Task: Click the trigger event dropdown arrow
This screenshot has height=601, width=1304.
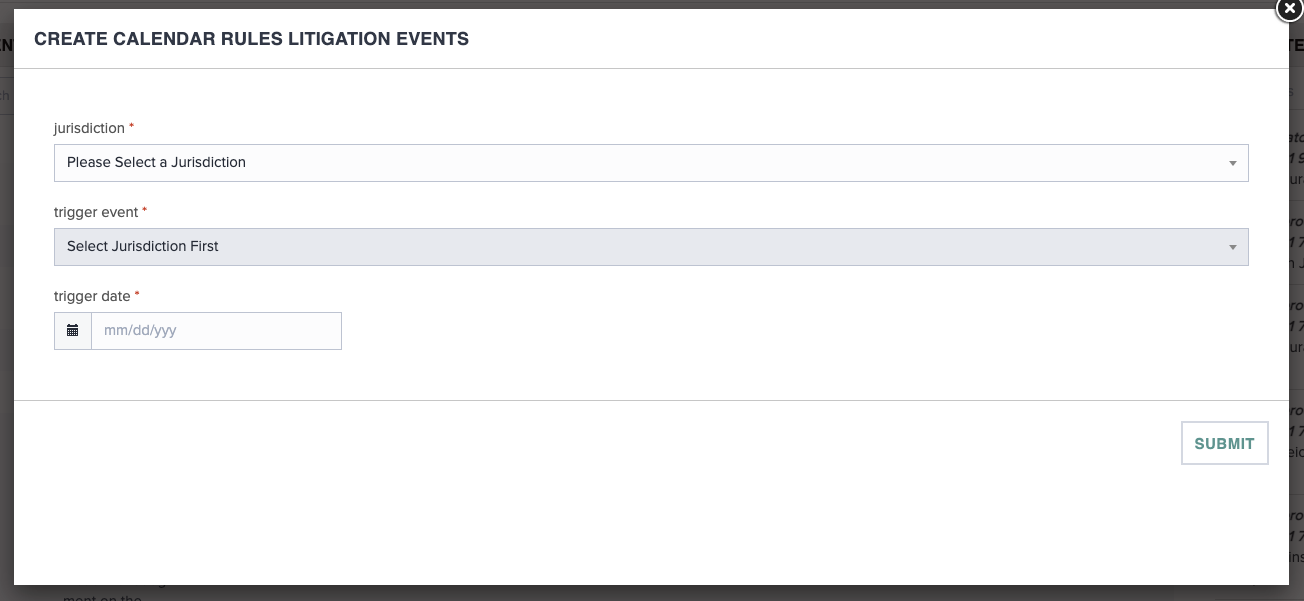Action: point(1232,247)
